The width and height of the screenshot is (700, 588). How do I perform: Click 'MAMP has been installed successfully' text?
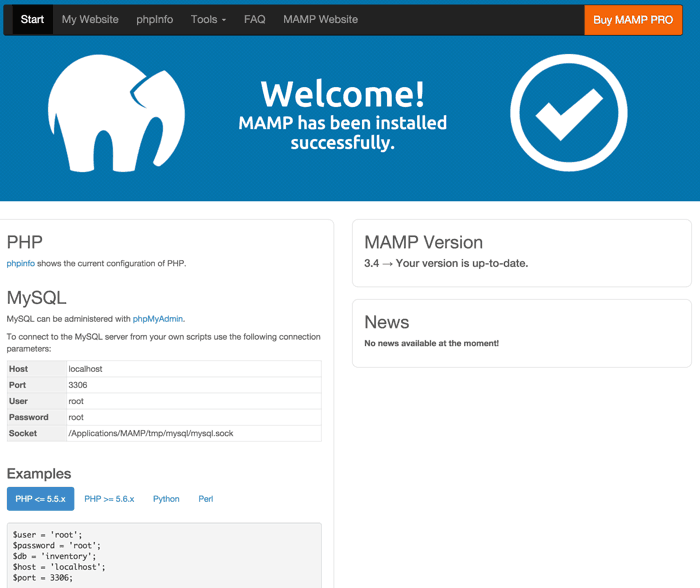coord(342,133)
